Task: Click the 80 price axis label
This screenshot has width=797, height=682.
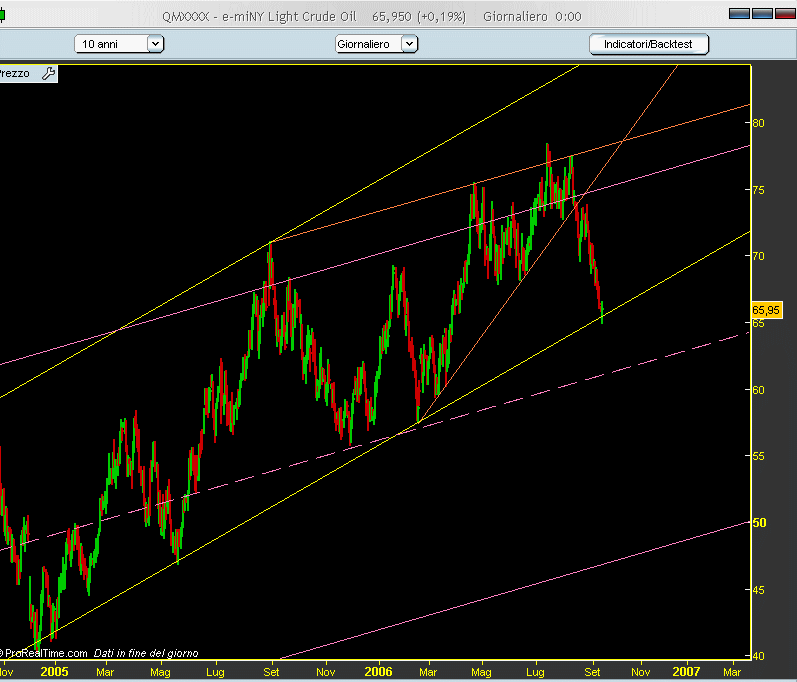Action: (758, 123)
